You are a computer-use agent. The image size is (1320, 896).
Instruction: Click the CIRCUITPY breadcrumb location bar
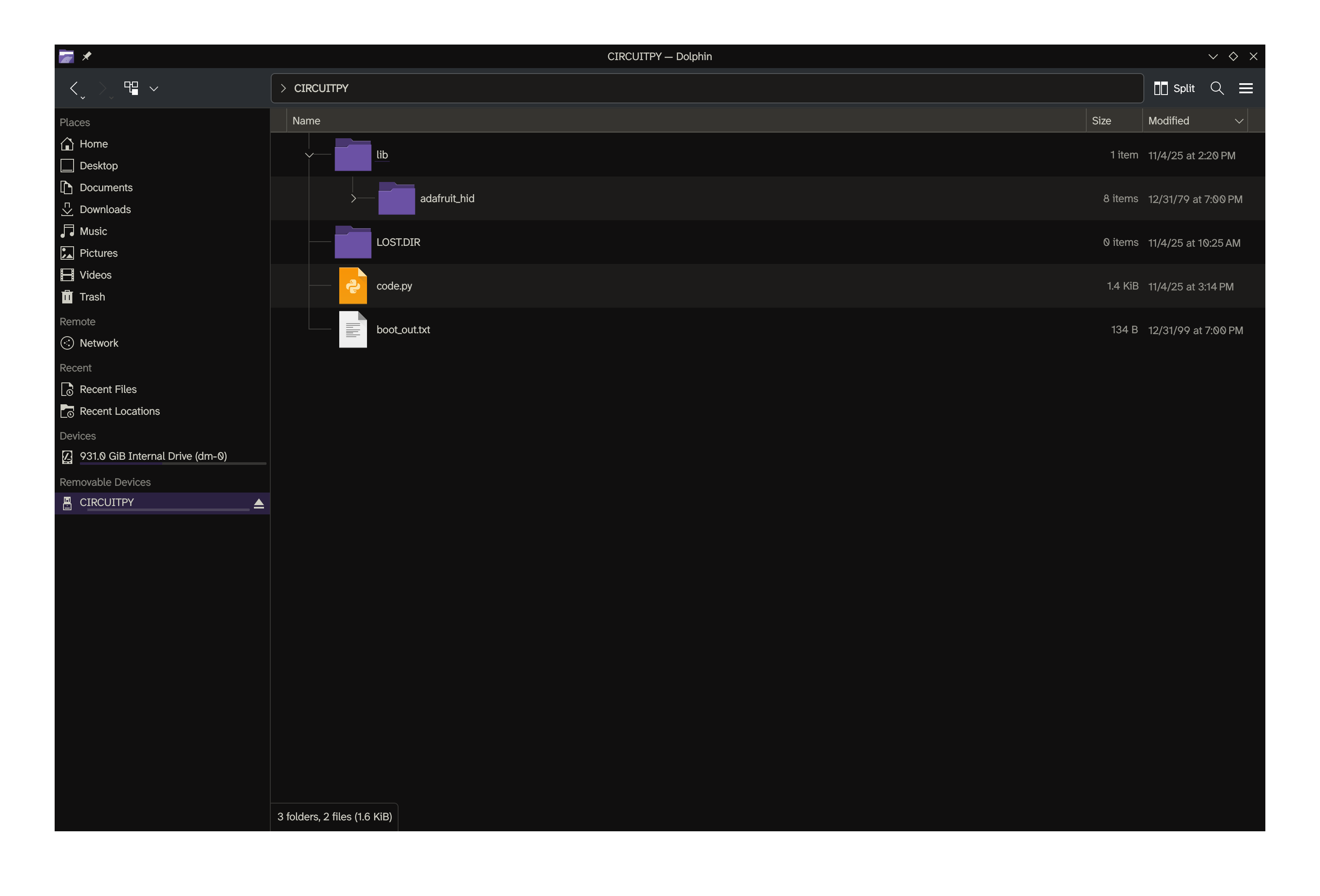pos(322,88)
